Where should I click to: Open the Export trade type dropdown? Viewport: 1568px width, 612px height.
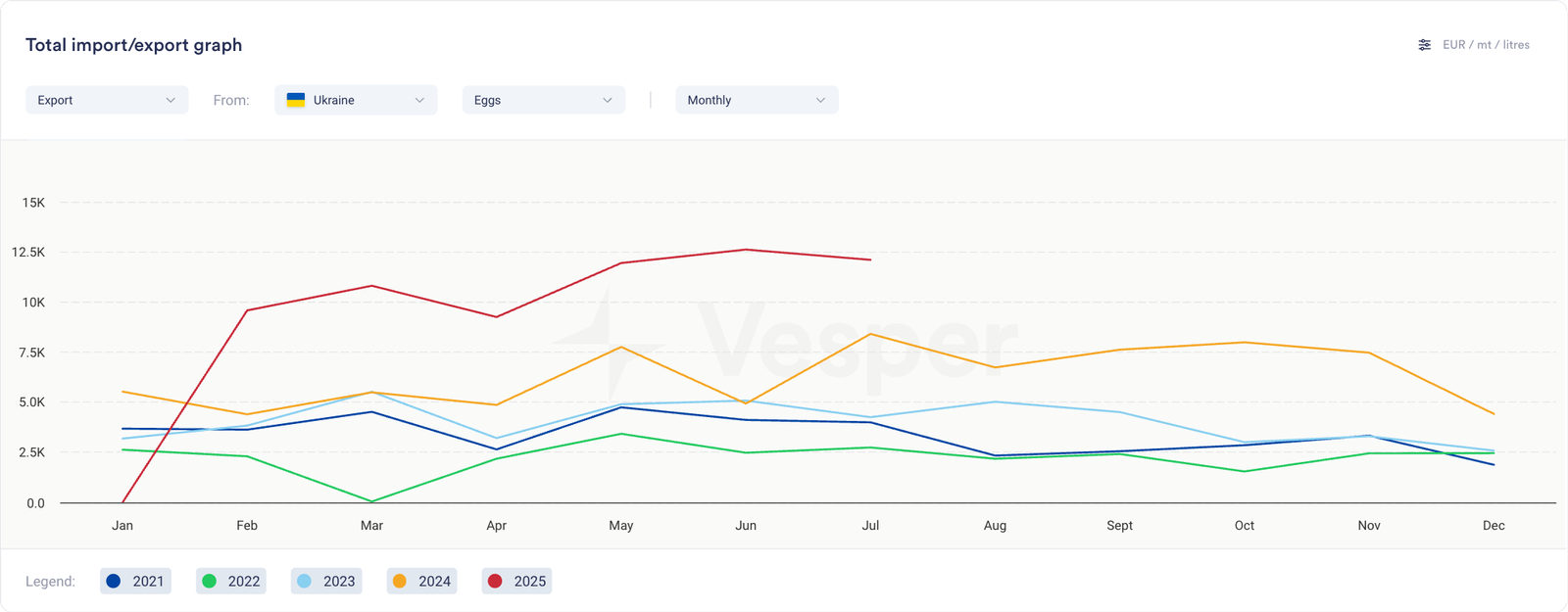pos(106,100)
